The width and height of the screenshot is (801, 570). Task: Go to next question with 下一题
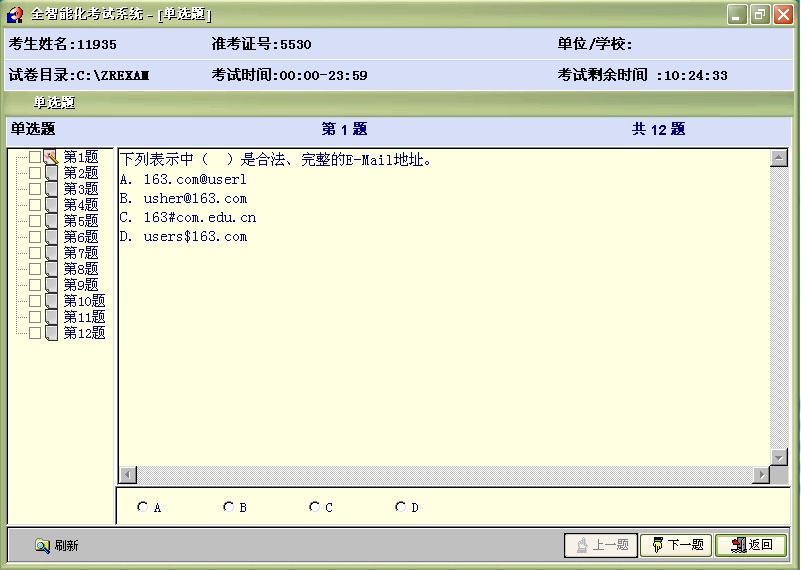point(677,545)
